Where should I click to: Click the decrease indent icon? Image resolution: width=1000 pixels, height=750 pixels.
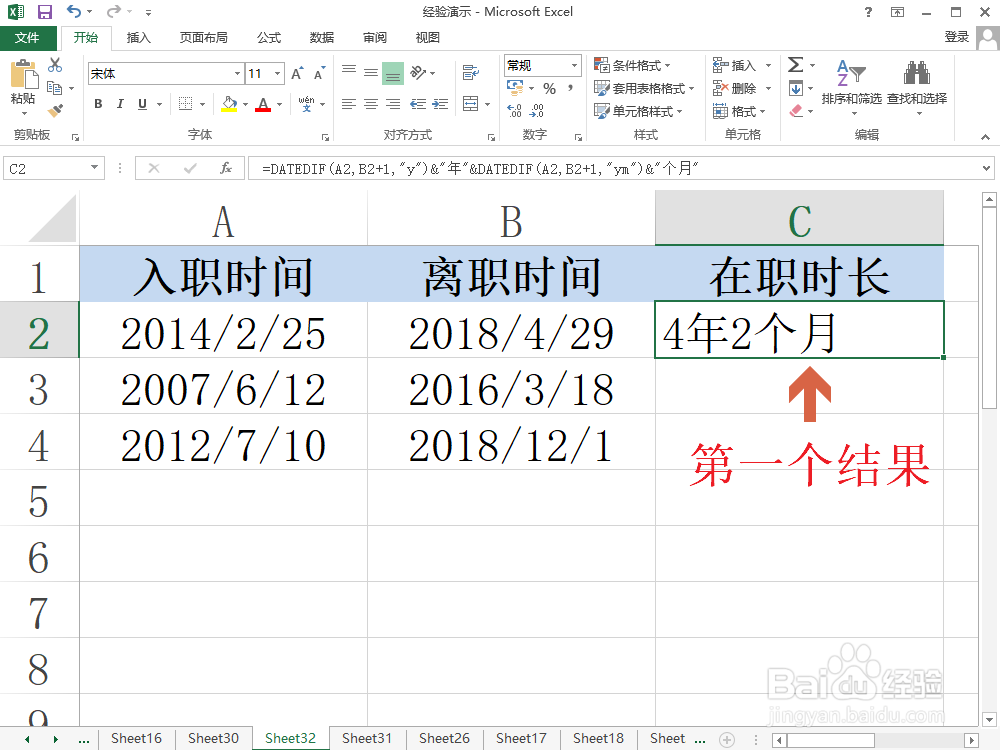click(418, 104)
